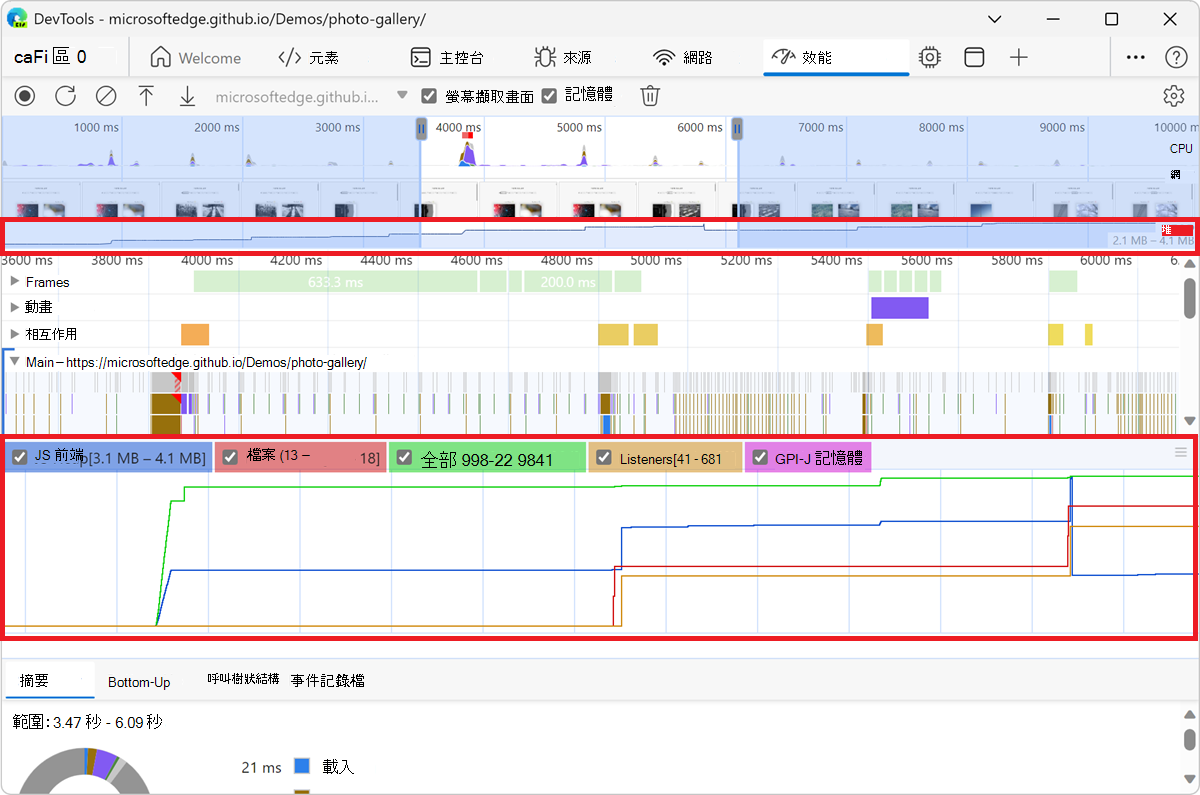This screenshot has width=1200, height=795.
Task: Open the Bottom-Up tab
Action: (x=139, y=682)
